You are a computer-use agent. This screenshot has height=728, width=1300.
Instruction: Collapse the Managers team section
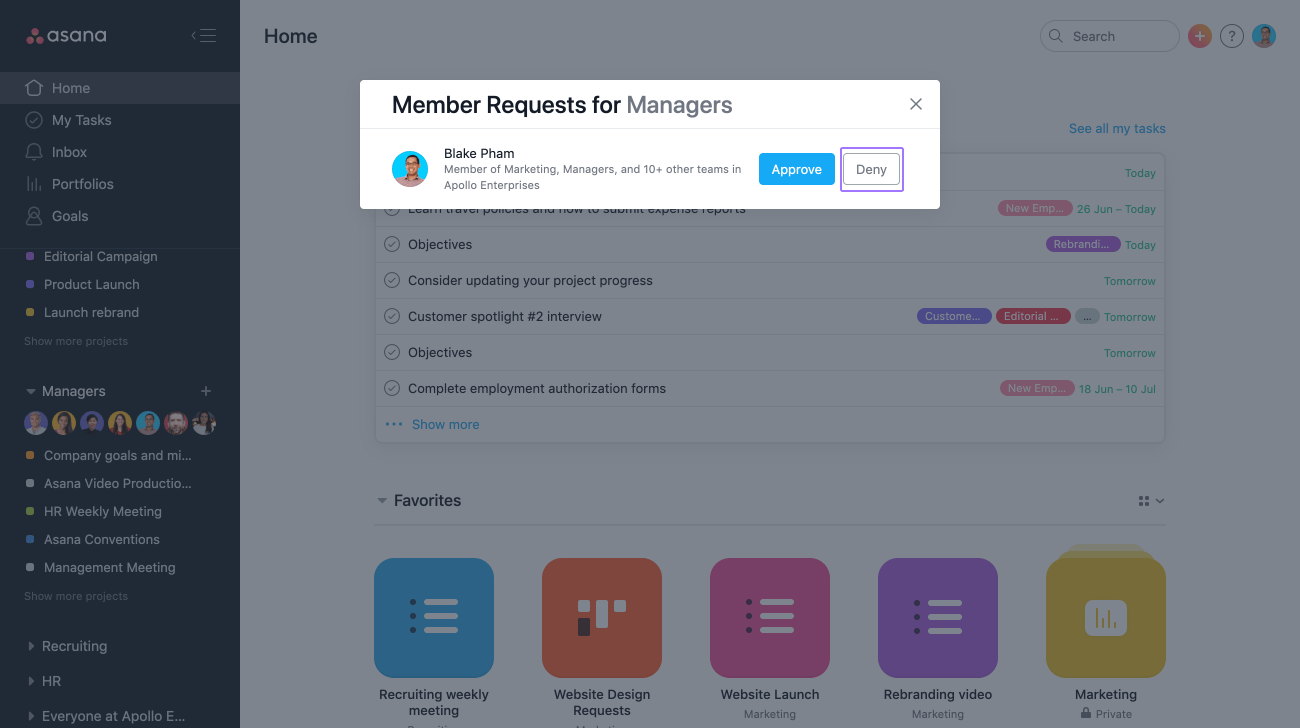(x=31, y=391)
